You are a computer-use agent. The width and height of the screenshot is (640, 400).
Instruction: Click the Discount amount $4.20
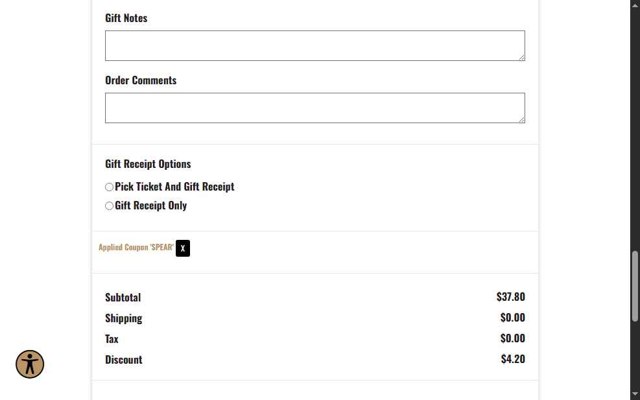[x=513, y=359]
